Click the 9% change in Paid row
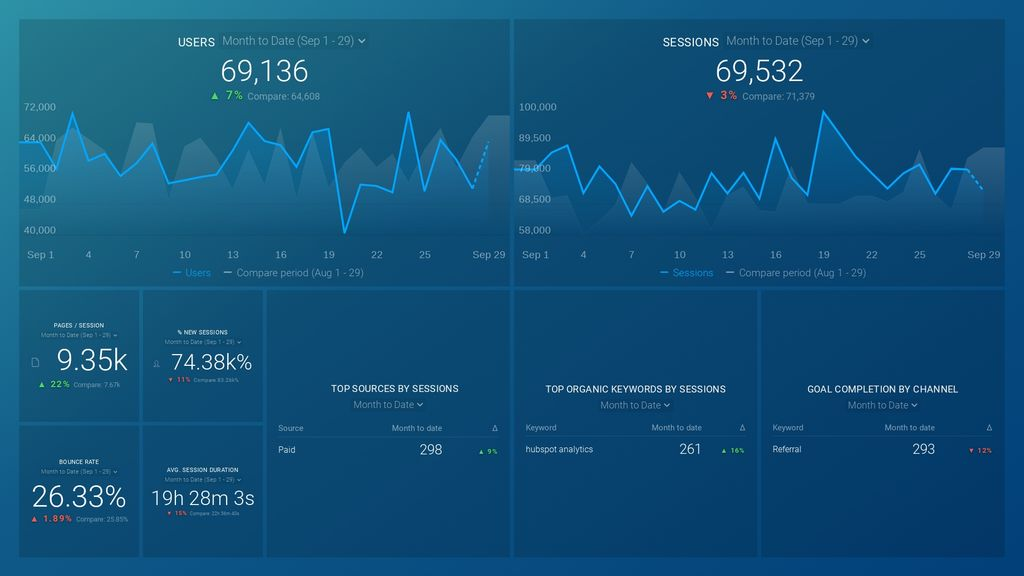1024x576 pixels. coord(488,451)
